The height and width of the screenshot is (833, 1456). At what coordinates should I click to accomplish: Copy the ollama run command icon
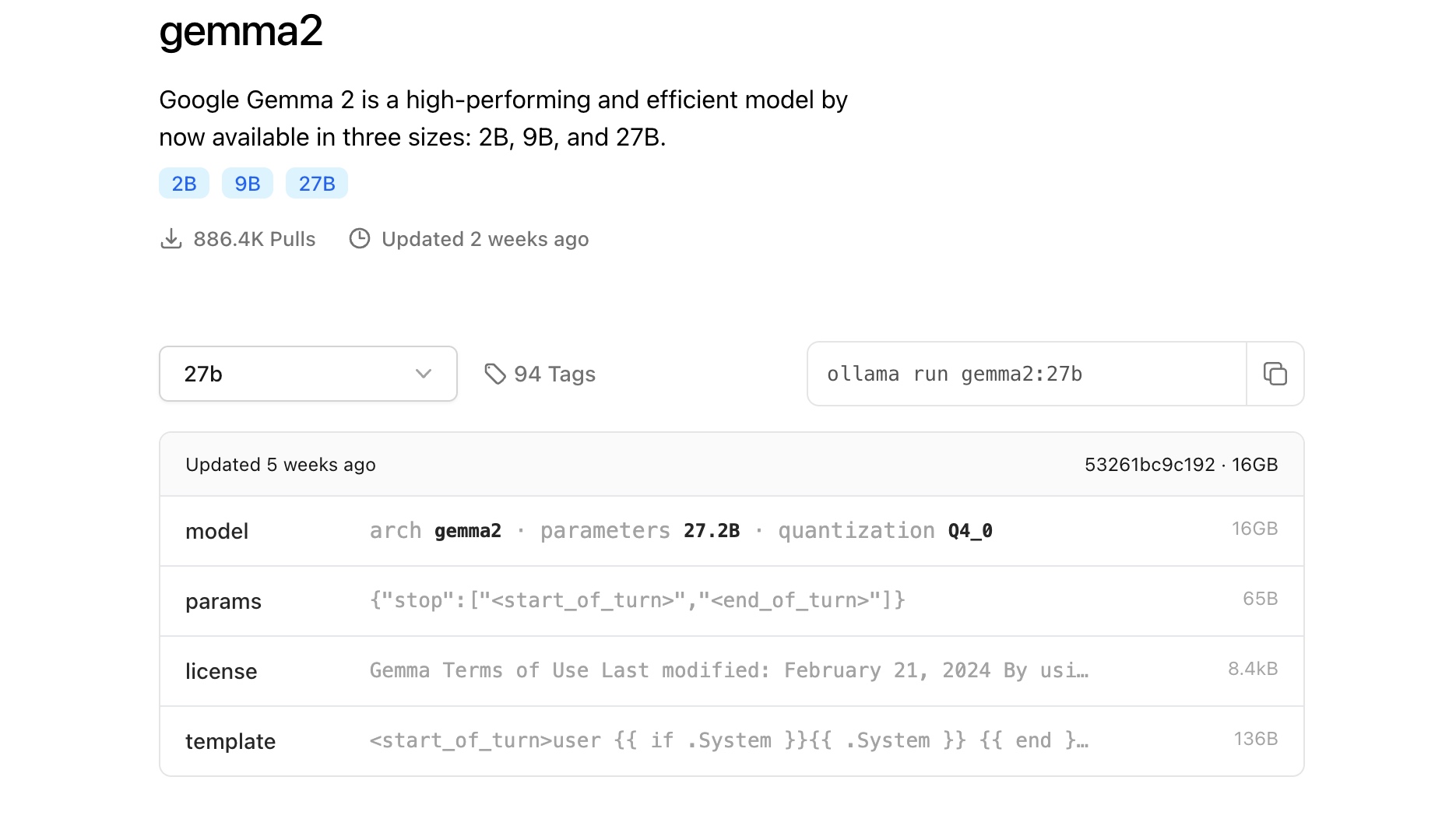pyautogui.click(x=1275, y=374)
